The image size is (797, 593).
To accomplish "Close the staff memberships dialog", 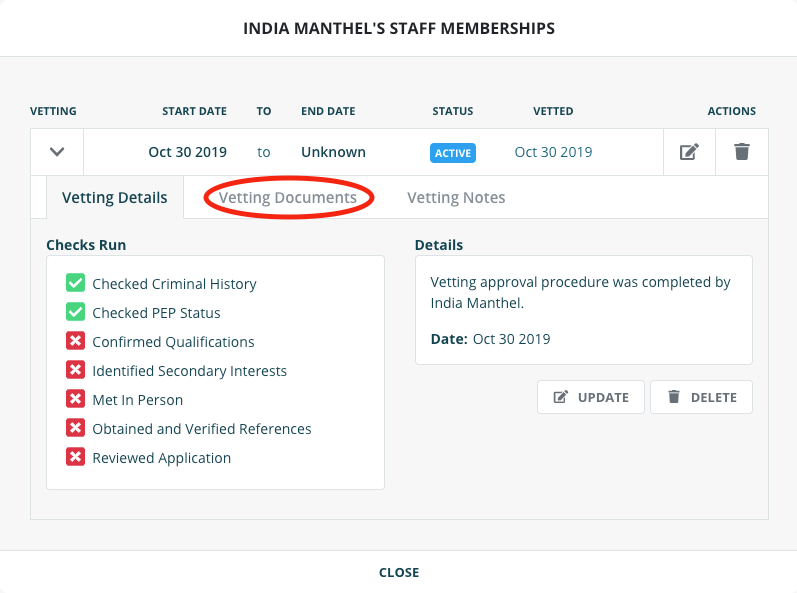I will [398, 573].
